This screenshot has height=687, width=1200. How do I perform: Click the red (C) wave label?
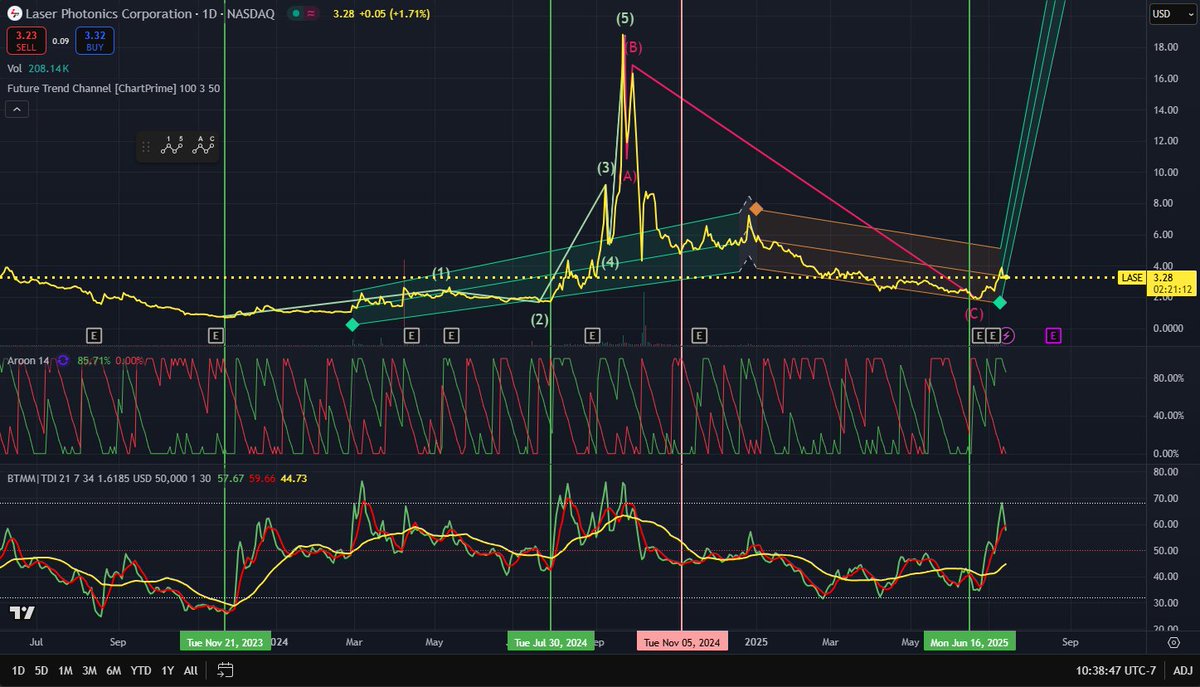click(x=974, y=314)
